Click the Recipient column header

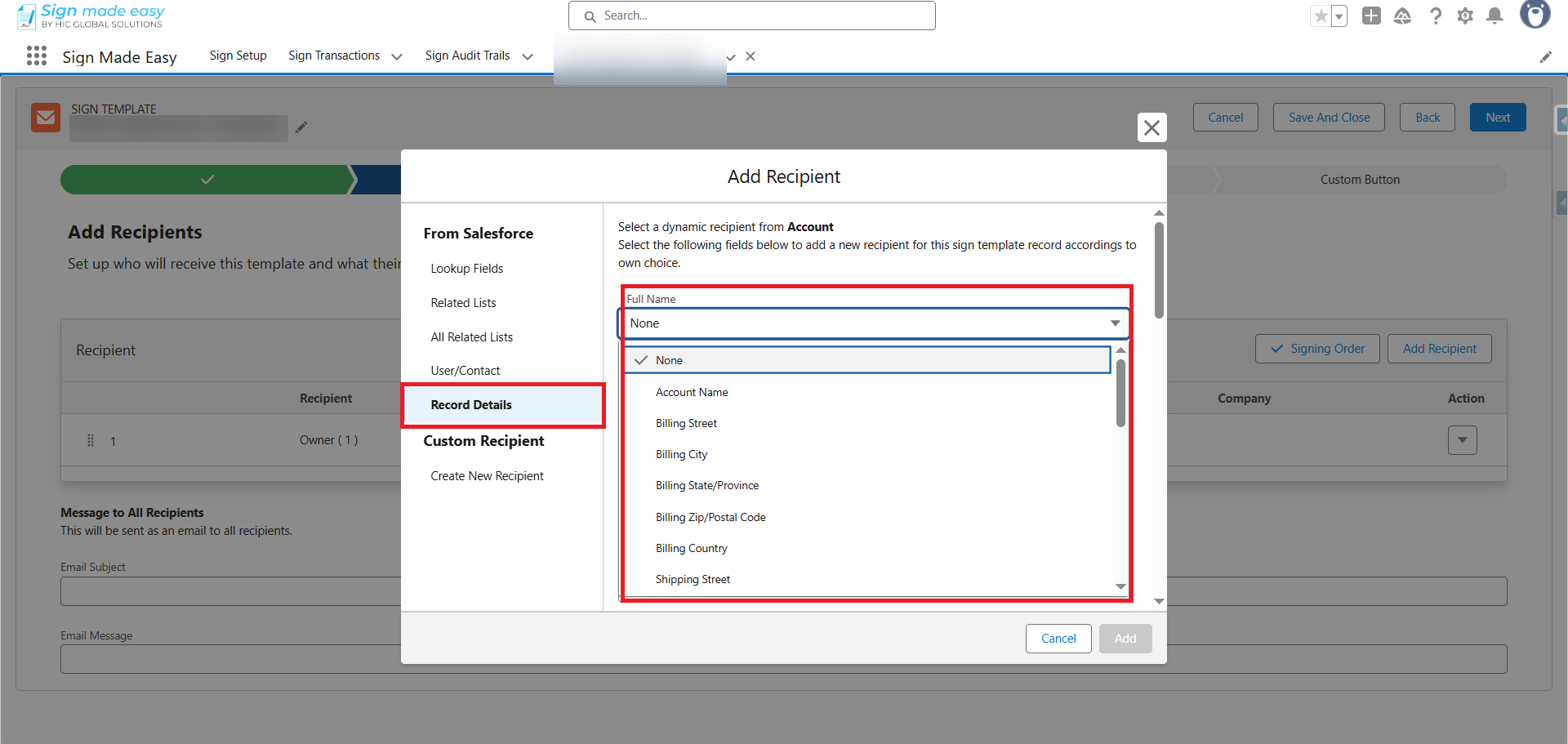coord(326,399)
